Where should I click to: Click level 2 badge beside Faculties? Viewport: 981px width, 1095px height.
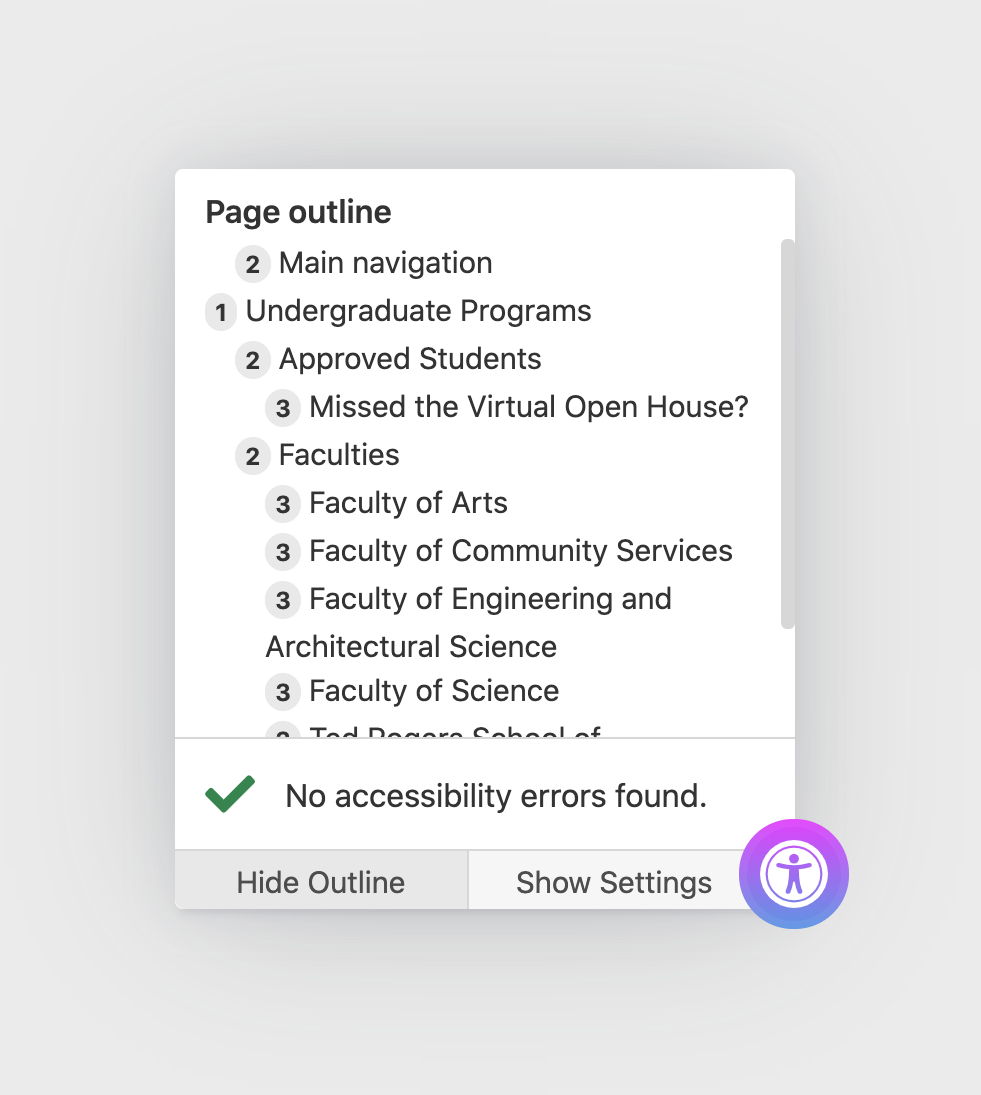[x=252, y=457]
